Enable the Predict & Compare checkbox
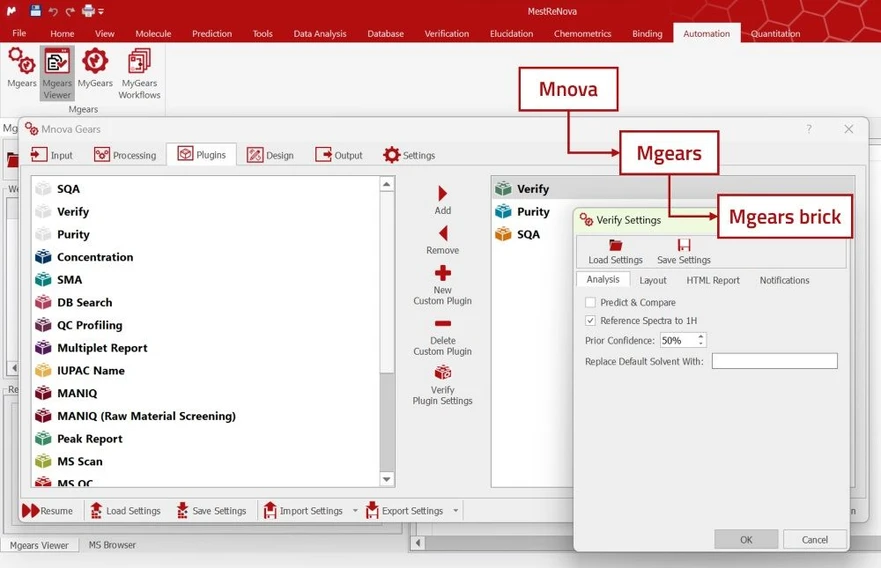The width and height of the screenshot is (881, 568). click(590, 302)
